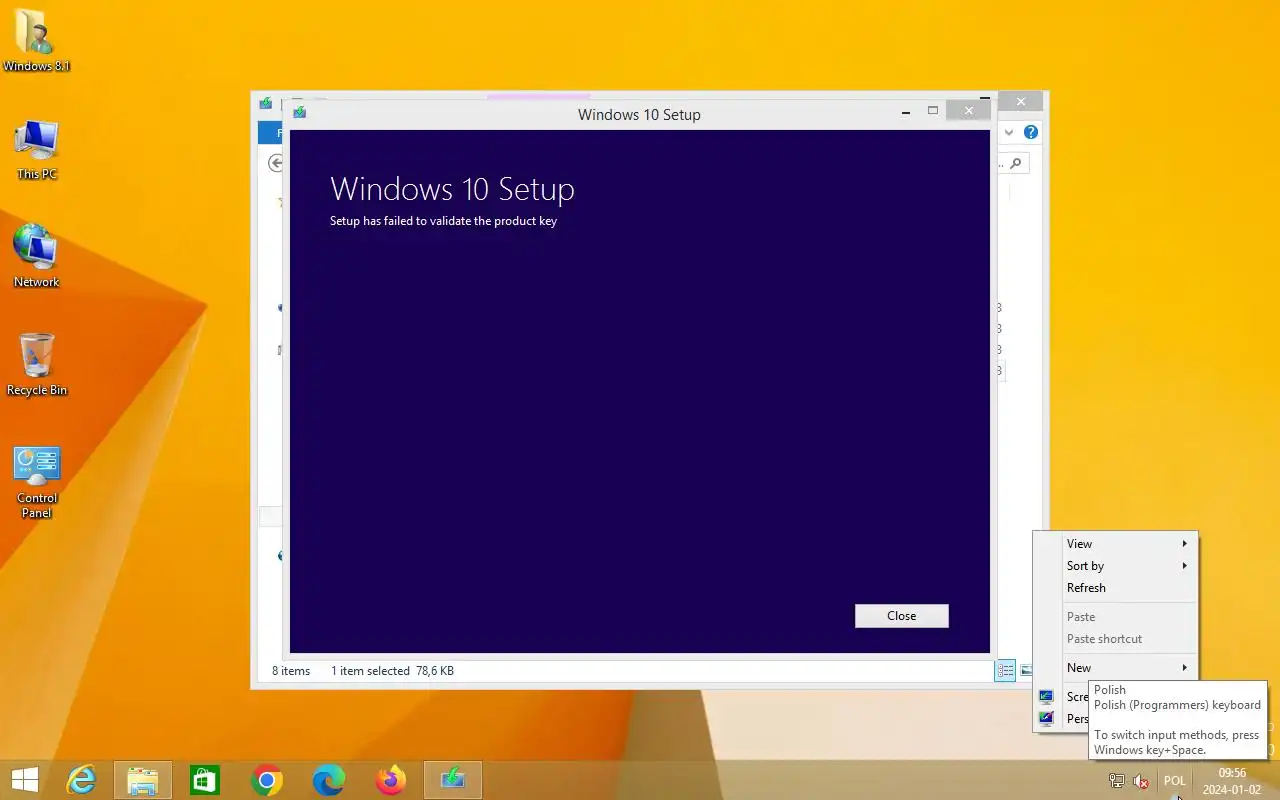Launch Microsoft Edge from the taskbar
Viewport: 1280px width, 800px height.
pyautogui.click(x=329, y=780)
